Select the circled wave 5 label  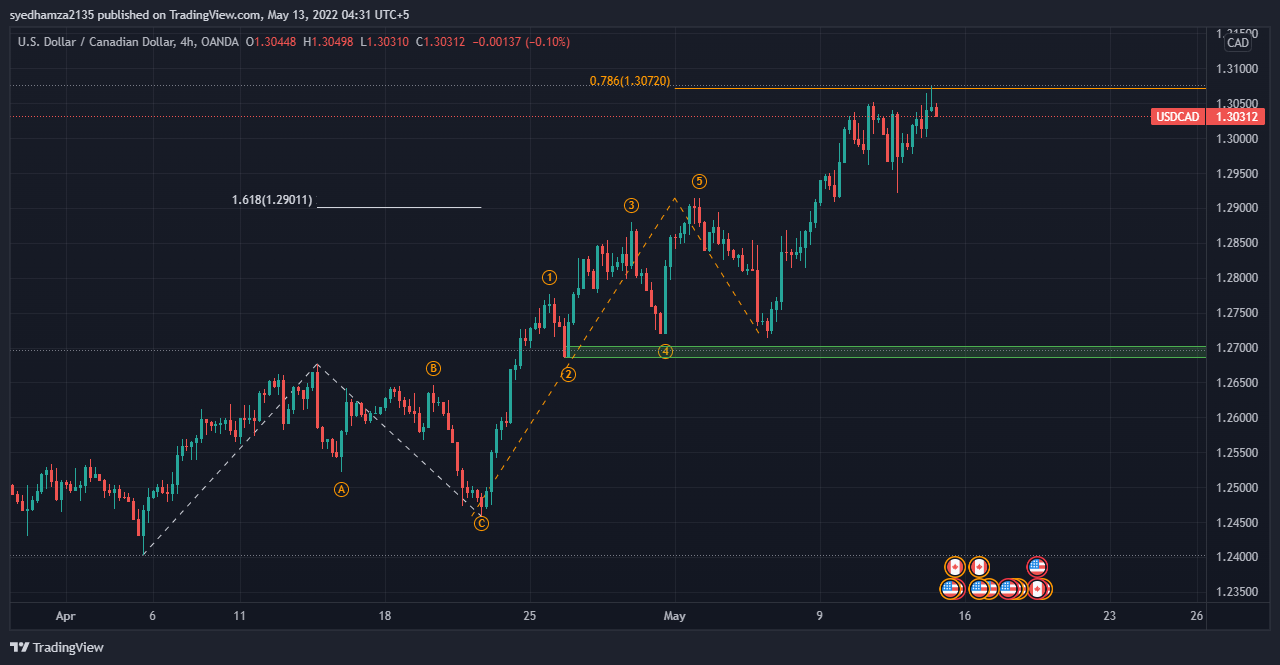[699, 181]
